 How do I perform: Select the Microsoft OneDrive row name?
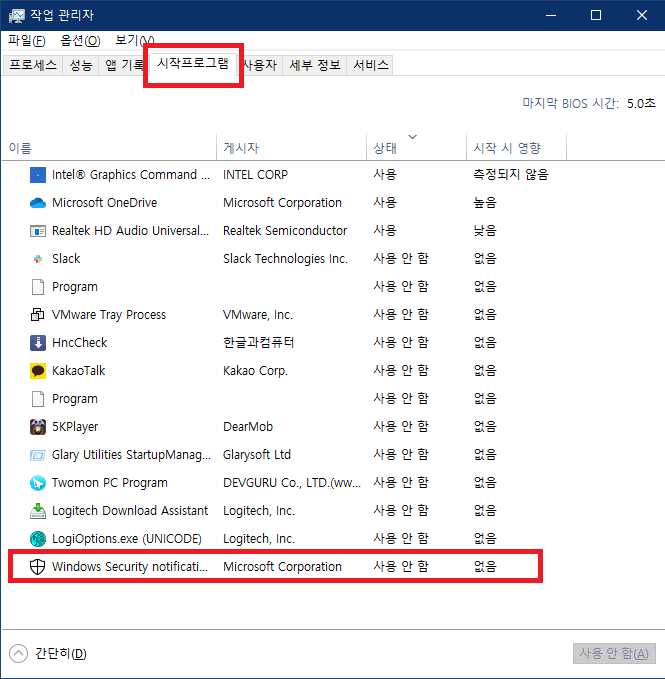[104, 203]
